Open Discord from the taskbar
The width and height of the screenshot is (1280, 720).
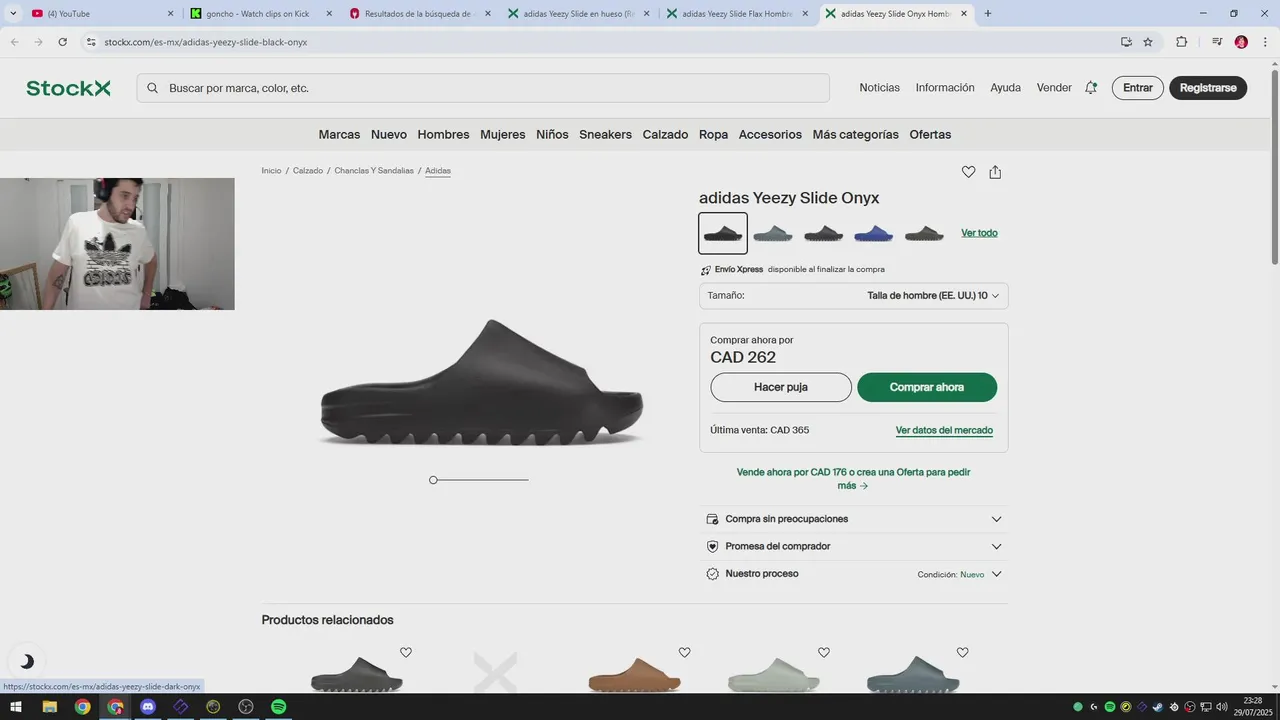(148, 707)
